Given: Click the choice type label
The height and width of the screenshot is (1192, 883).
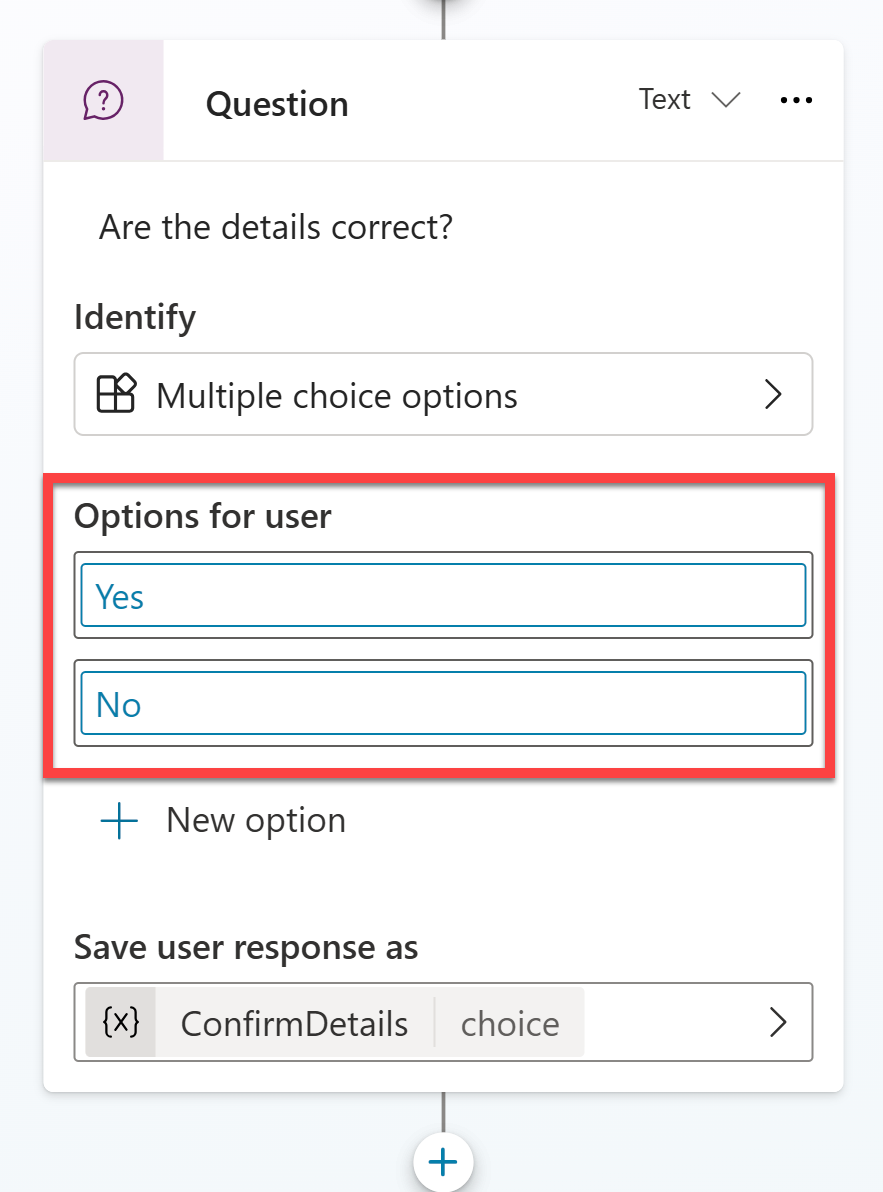Looking at the screenshot, I should point(510,1023).
